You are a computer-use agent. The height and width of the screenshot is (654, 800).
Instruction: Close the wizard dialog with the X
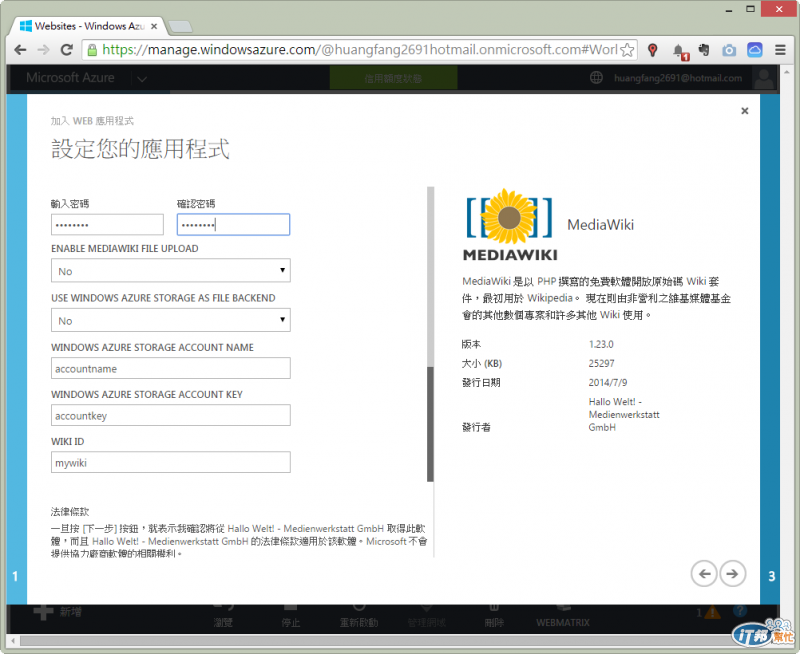(x=744, y=111)
